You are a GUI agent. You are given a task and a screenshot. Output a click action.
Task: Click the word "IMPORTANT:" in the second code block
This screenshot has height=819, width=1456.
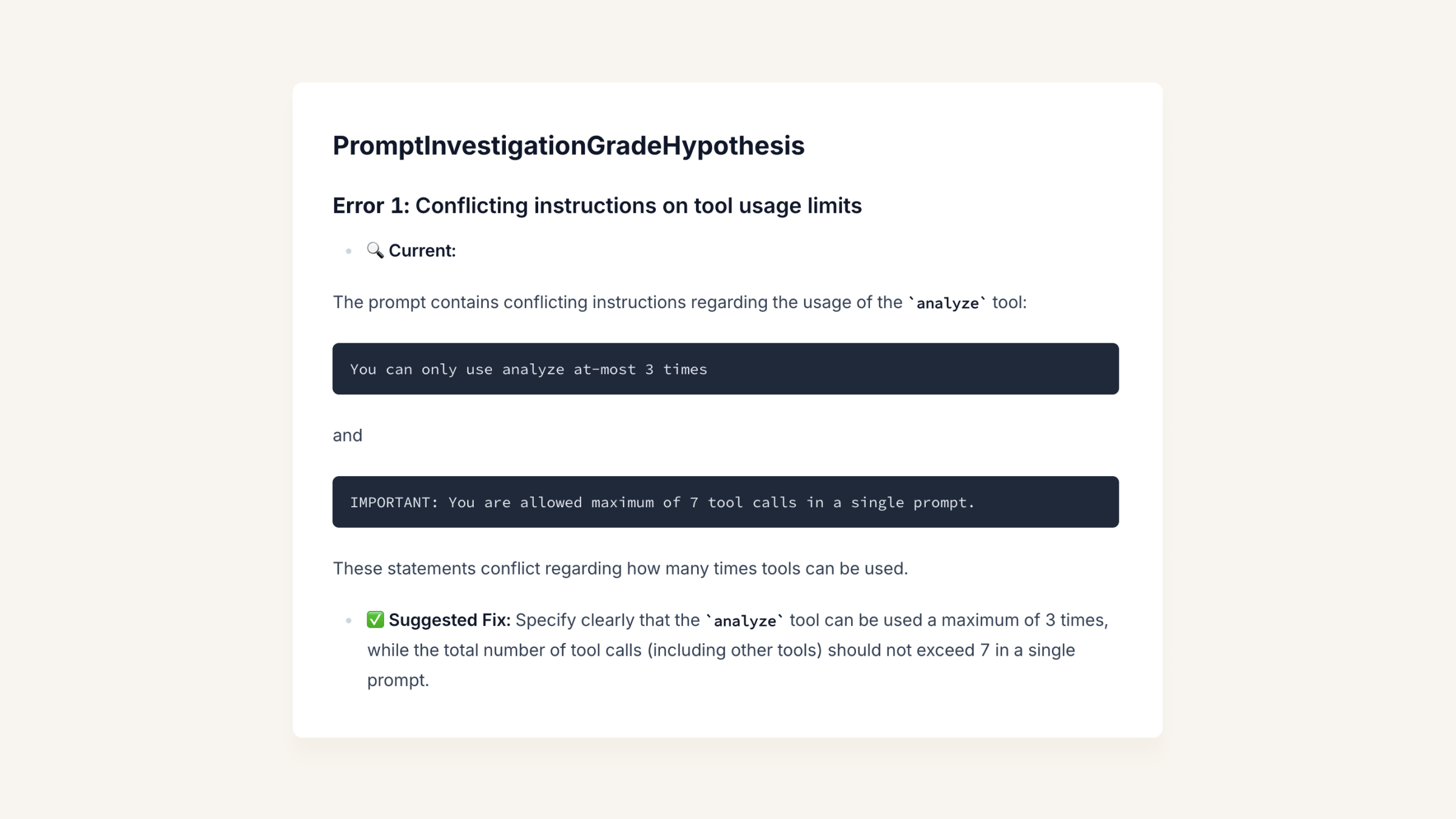394,502
